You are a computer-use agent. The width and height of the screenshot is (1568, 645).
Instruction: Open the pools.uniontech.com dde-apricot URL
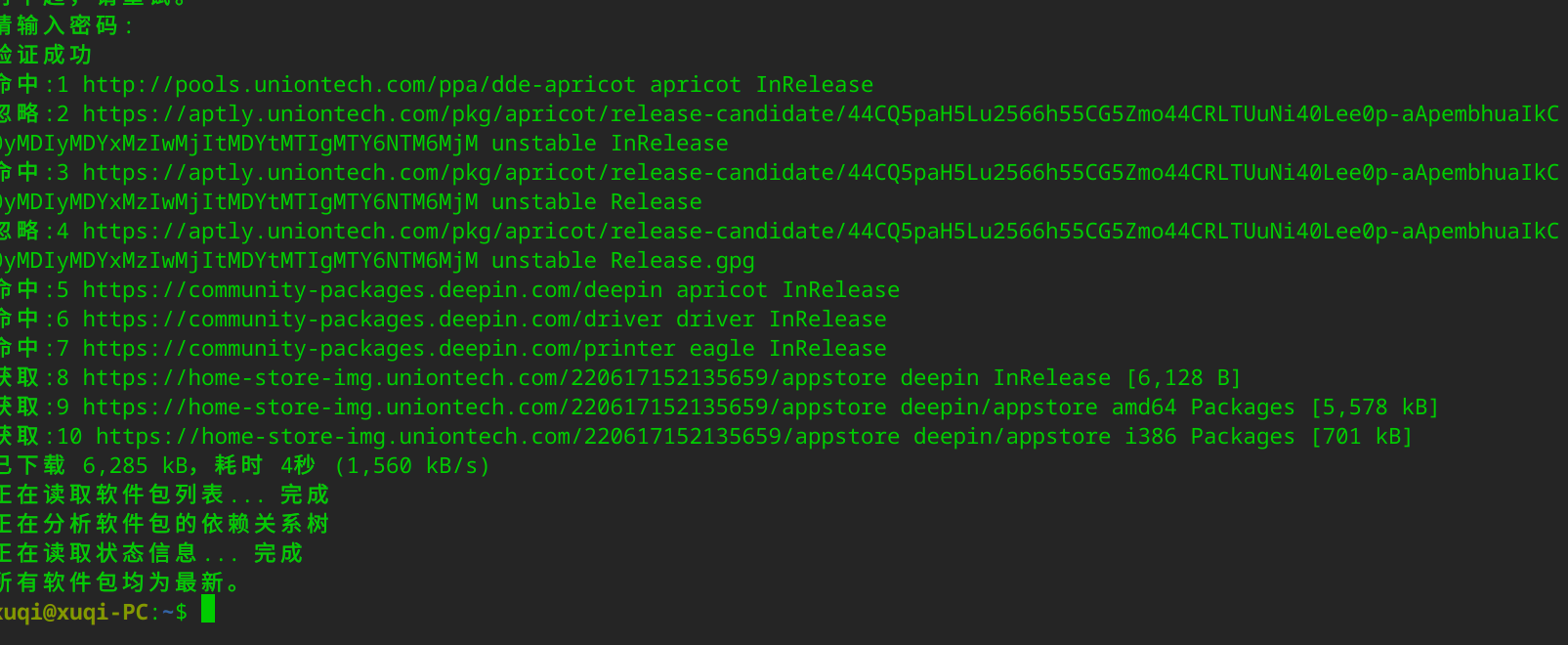click(359, 85)
